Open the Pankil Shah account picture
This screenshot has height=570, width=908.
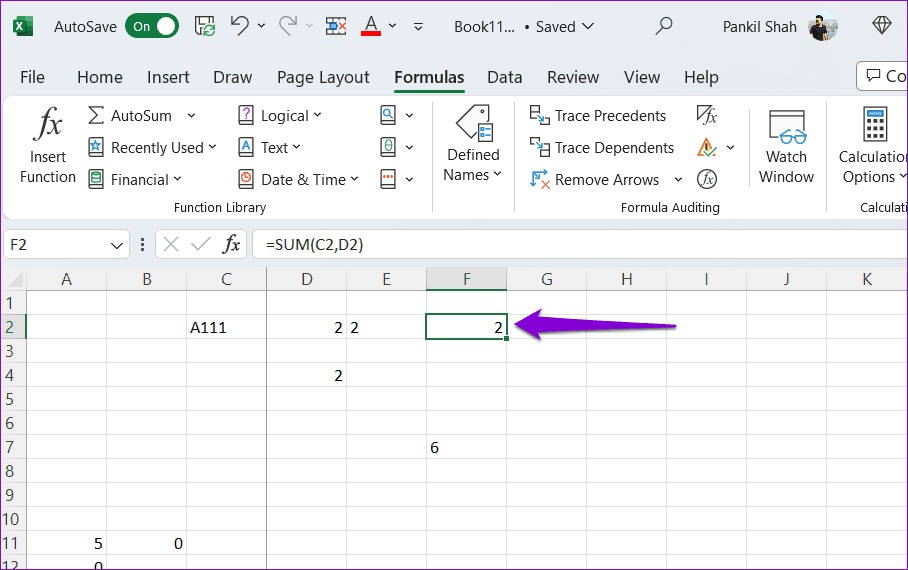click(x=823, y=27)
